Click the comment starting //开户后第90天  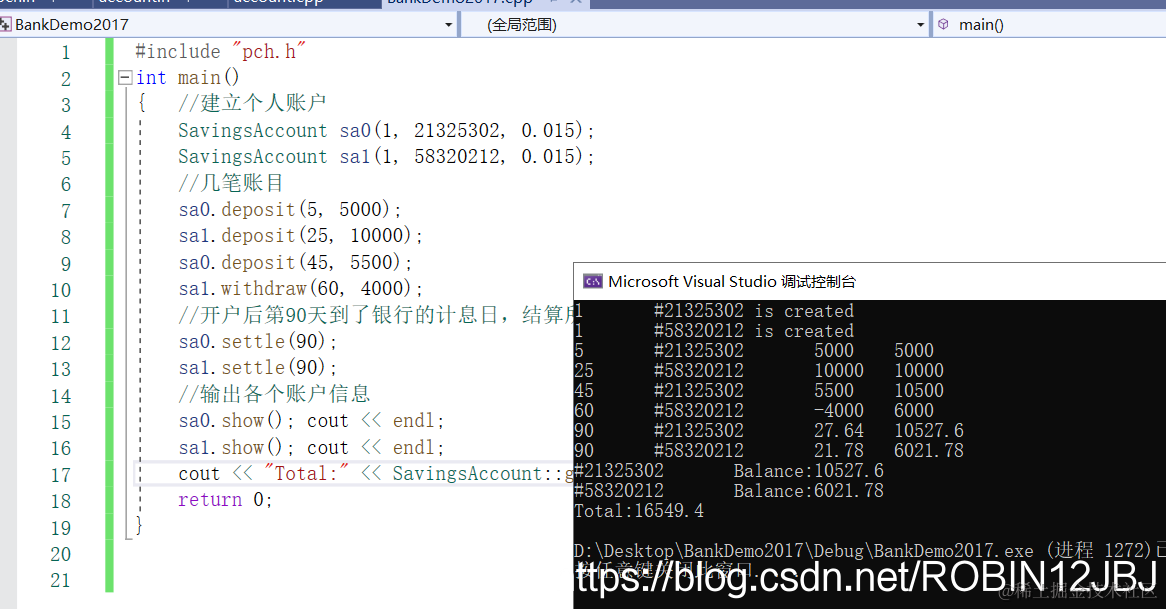click(x=376, y=315)
